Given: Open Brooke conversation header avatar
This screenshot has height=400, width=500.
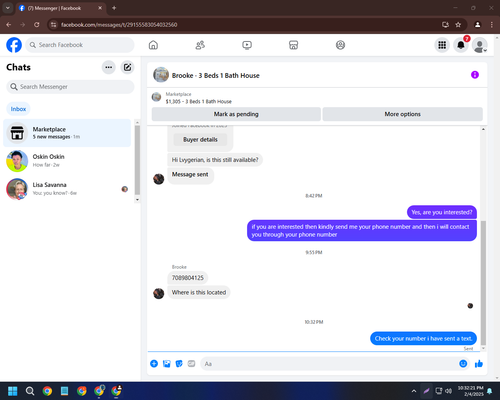Looking at the screenshot, I should (161, 75).
